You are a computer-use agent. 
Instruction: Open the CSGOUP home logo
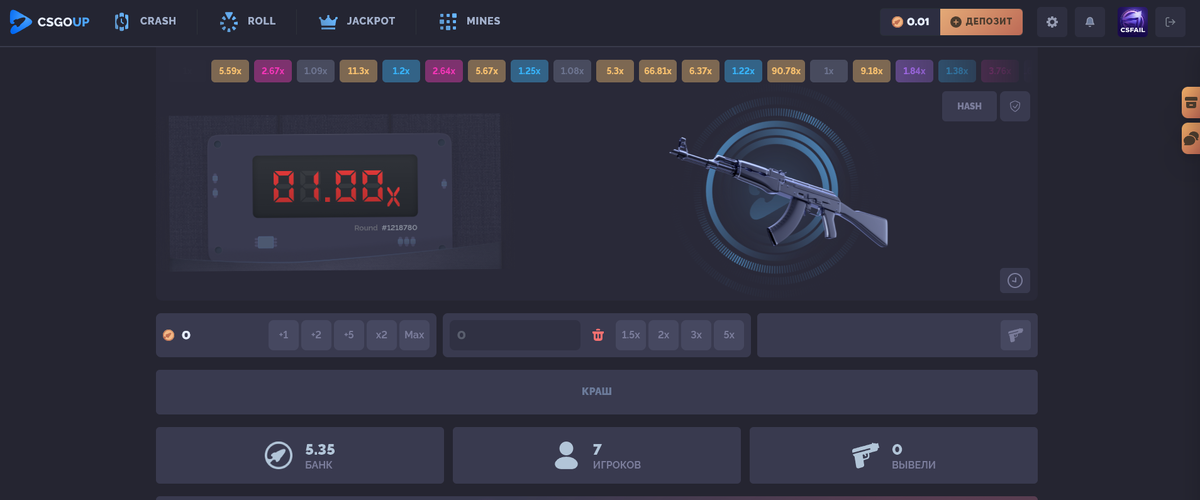point(49,21)
